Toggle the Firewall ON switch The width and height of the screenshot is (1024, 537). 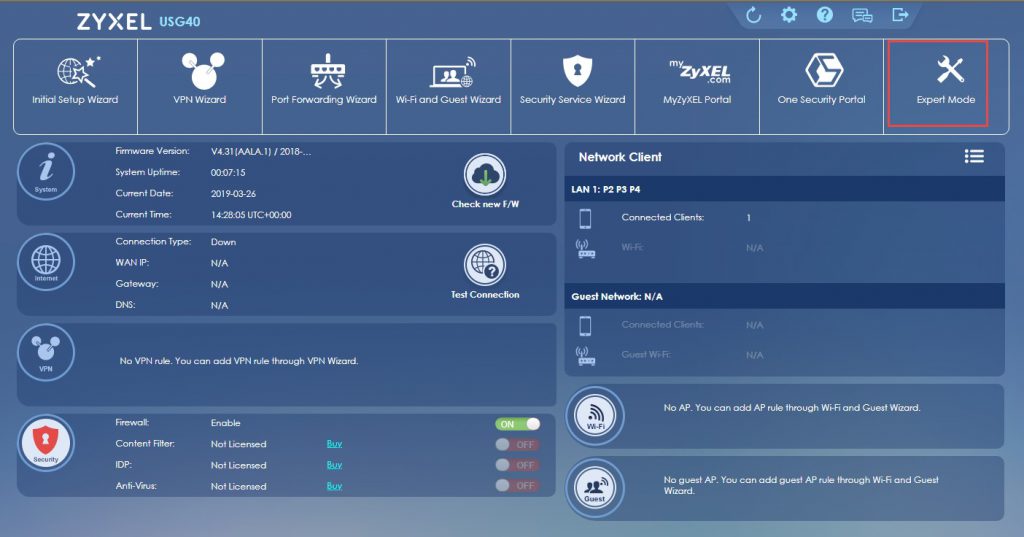(518, 424)
